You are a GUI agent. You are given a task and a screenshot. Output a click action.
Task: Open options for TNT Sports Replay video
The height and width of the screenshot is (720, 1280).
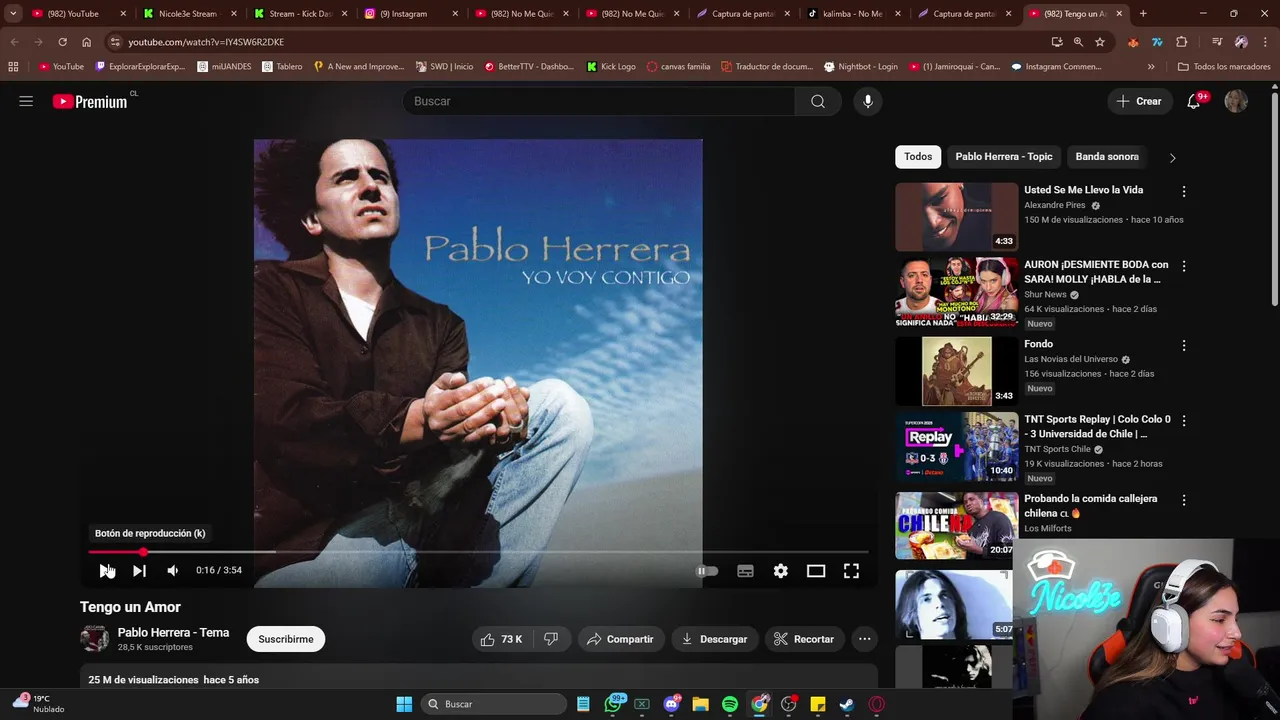[x=1184, y=420]
